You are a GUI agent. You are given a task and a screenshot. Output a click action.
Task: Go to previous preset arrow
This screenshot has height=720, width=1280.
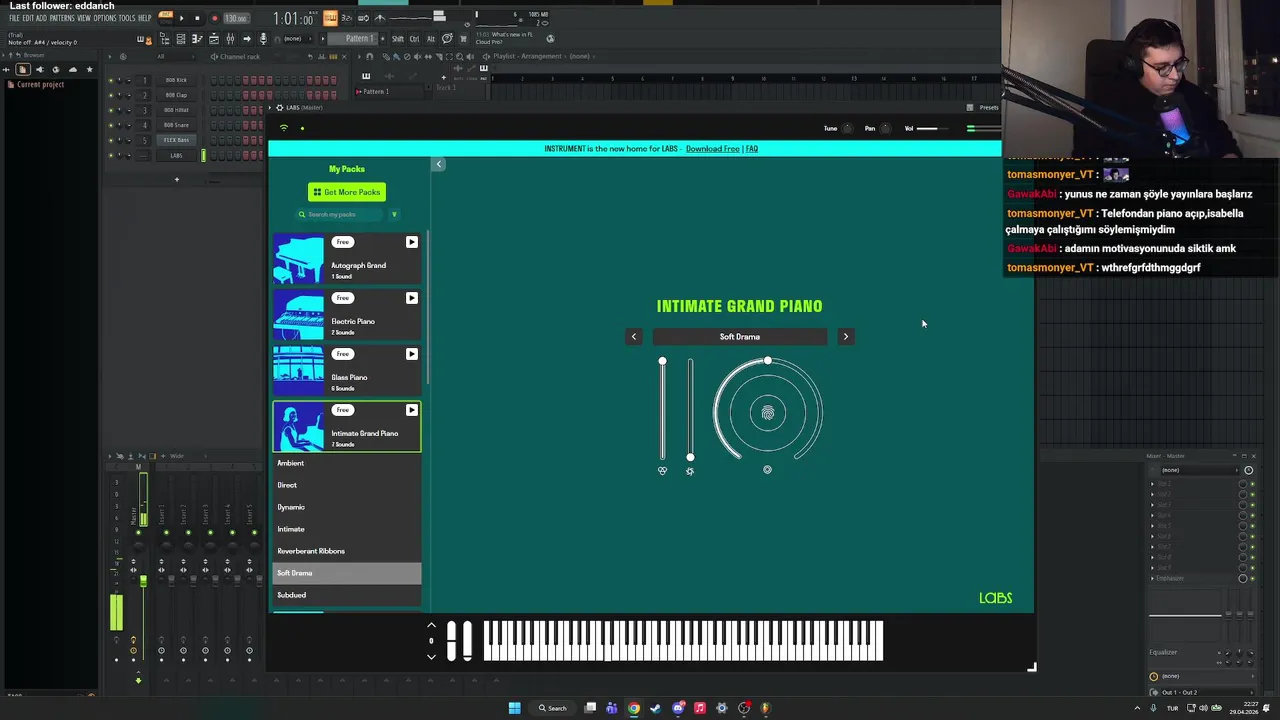tap(634, 337)
